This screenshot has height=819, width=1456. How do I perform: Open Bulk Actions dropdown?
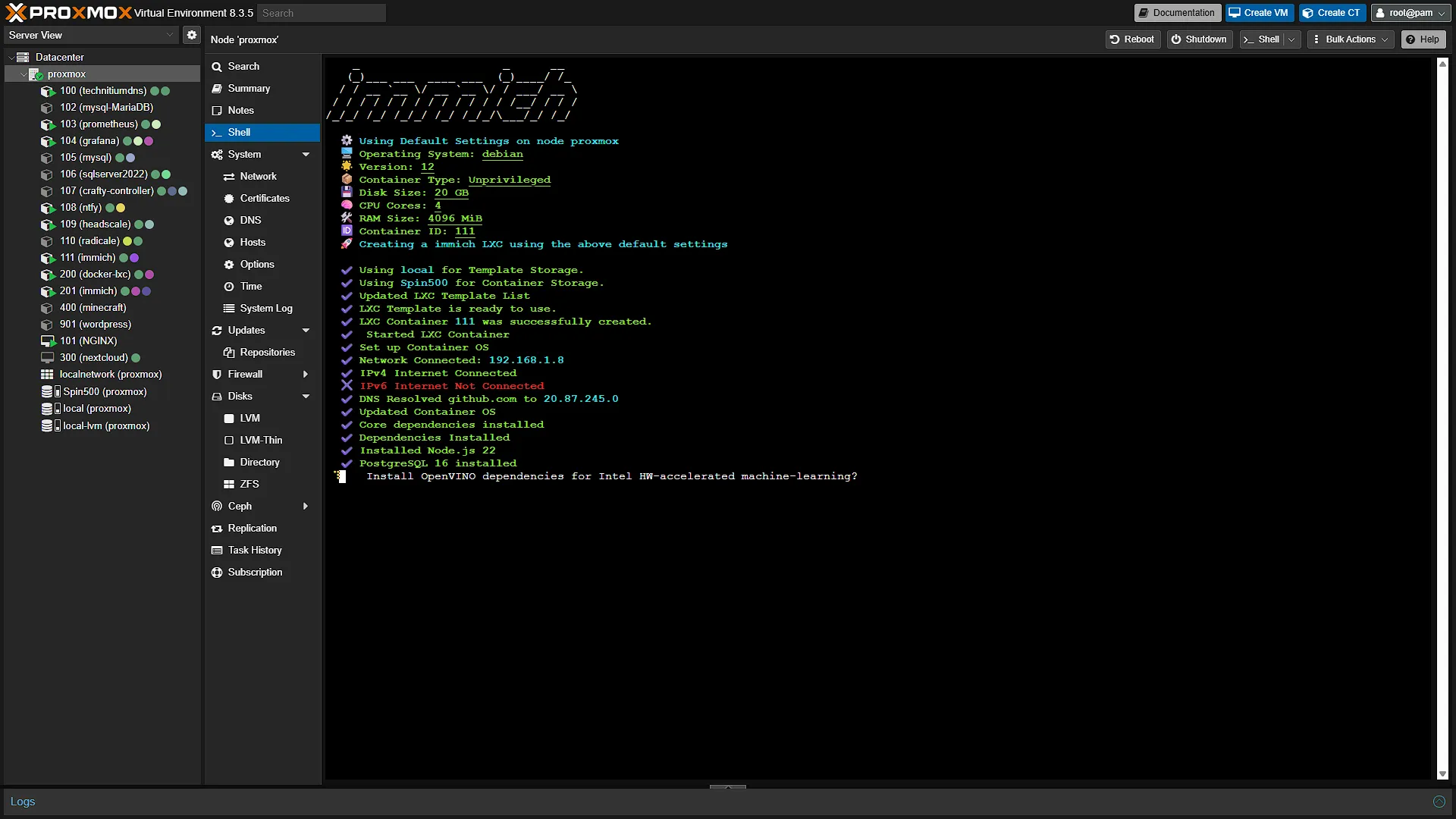(x=1351, y=39)
